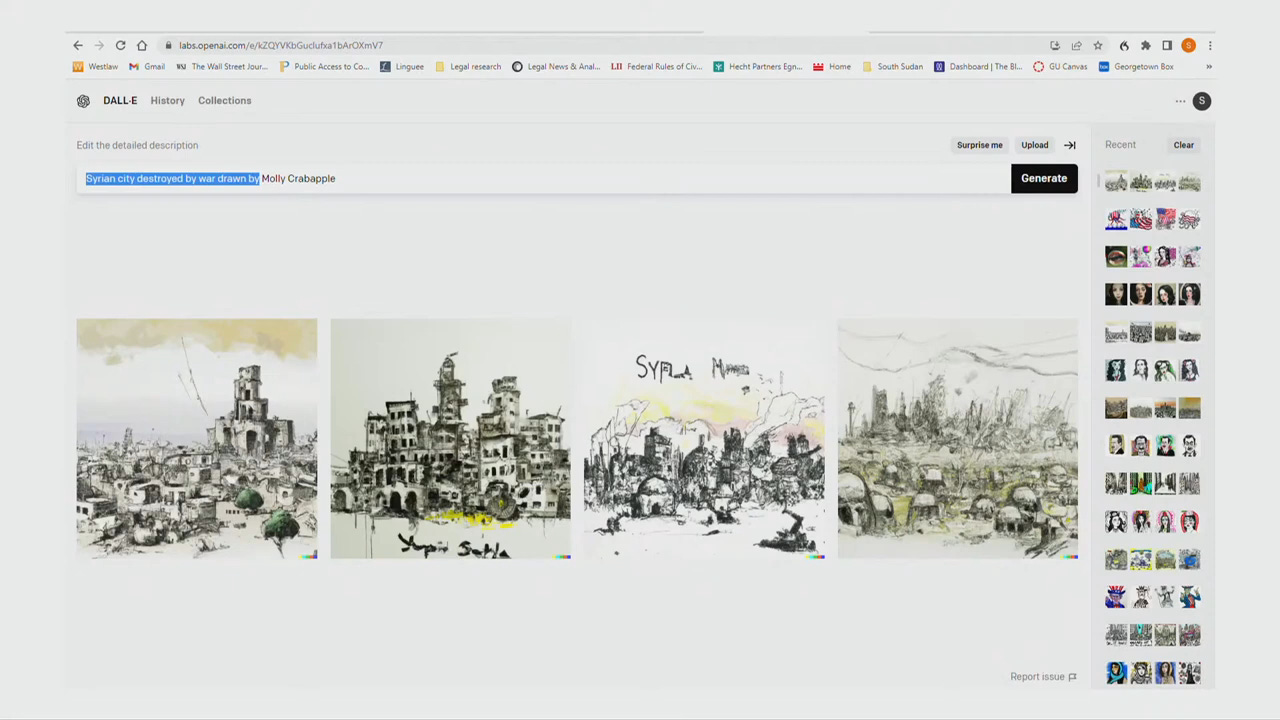Open the Georgetown Box bookmark

[x=1137, y=67]
